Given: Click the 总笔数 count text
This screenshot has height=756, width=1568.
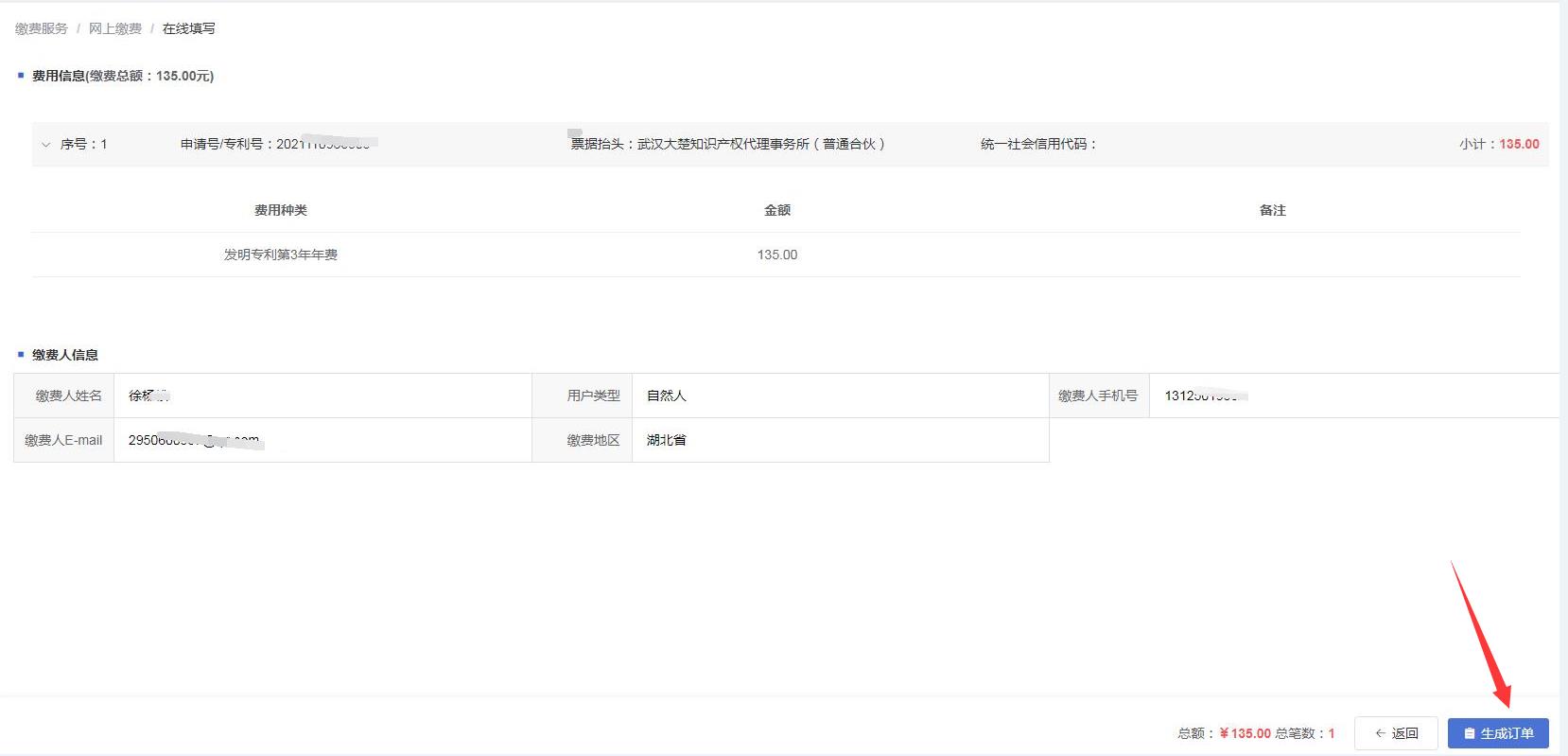Looking at the screenshot, I should (x=1305, y=733).
